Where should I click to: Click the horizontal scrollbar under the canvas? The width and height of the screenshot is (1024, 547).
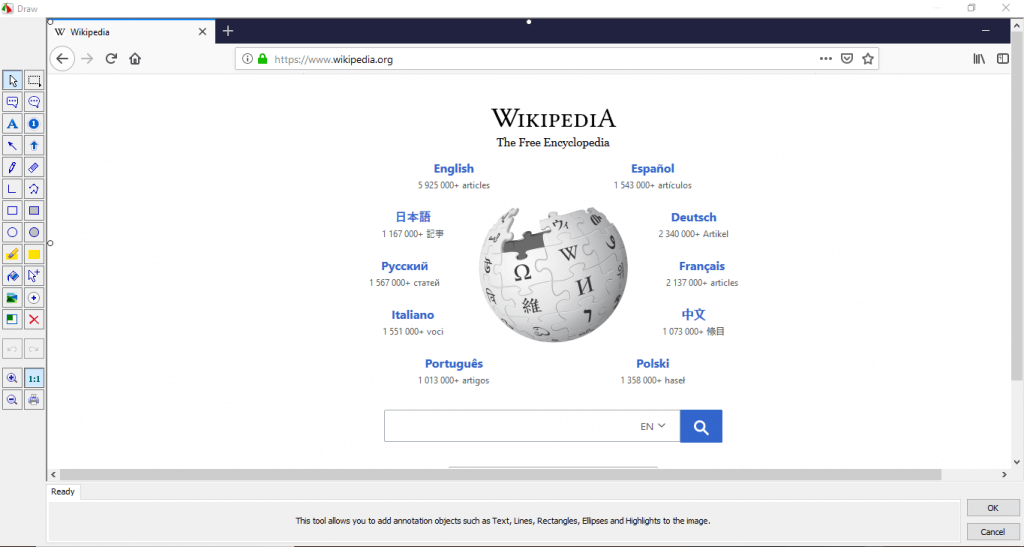pyautogui.click(x=500, y=475)
